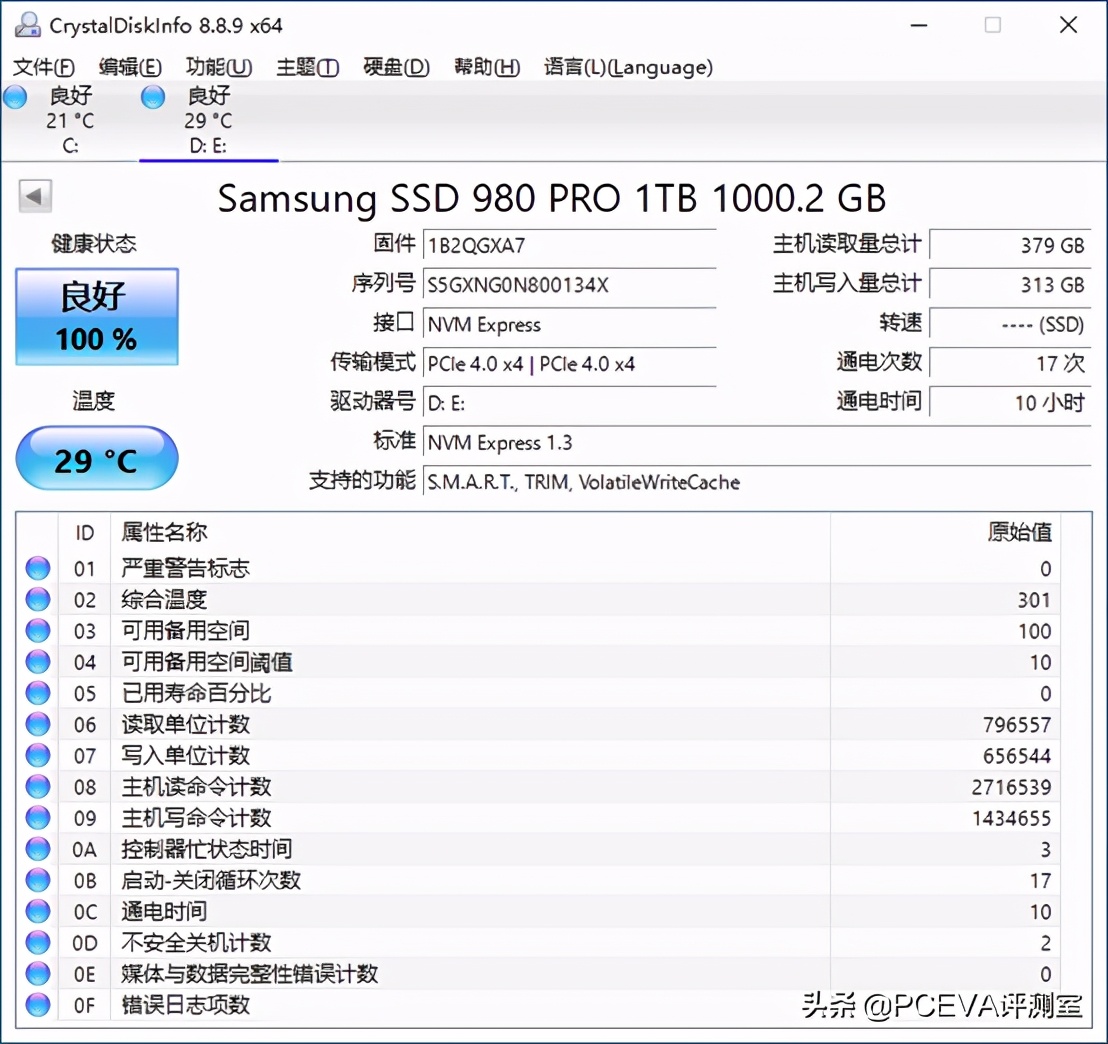
Task: Click the status dot for 控制器忙状态时间
Action: point(36,849)
